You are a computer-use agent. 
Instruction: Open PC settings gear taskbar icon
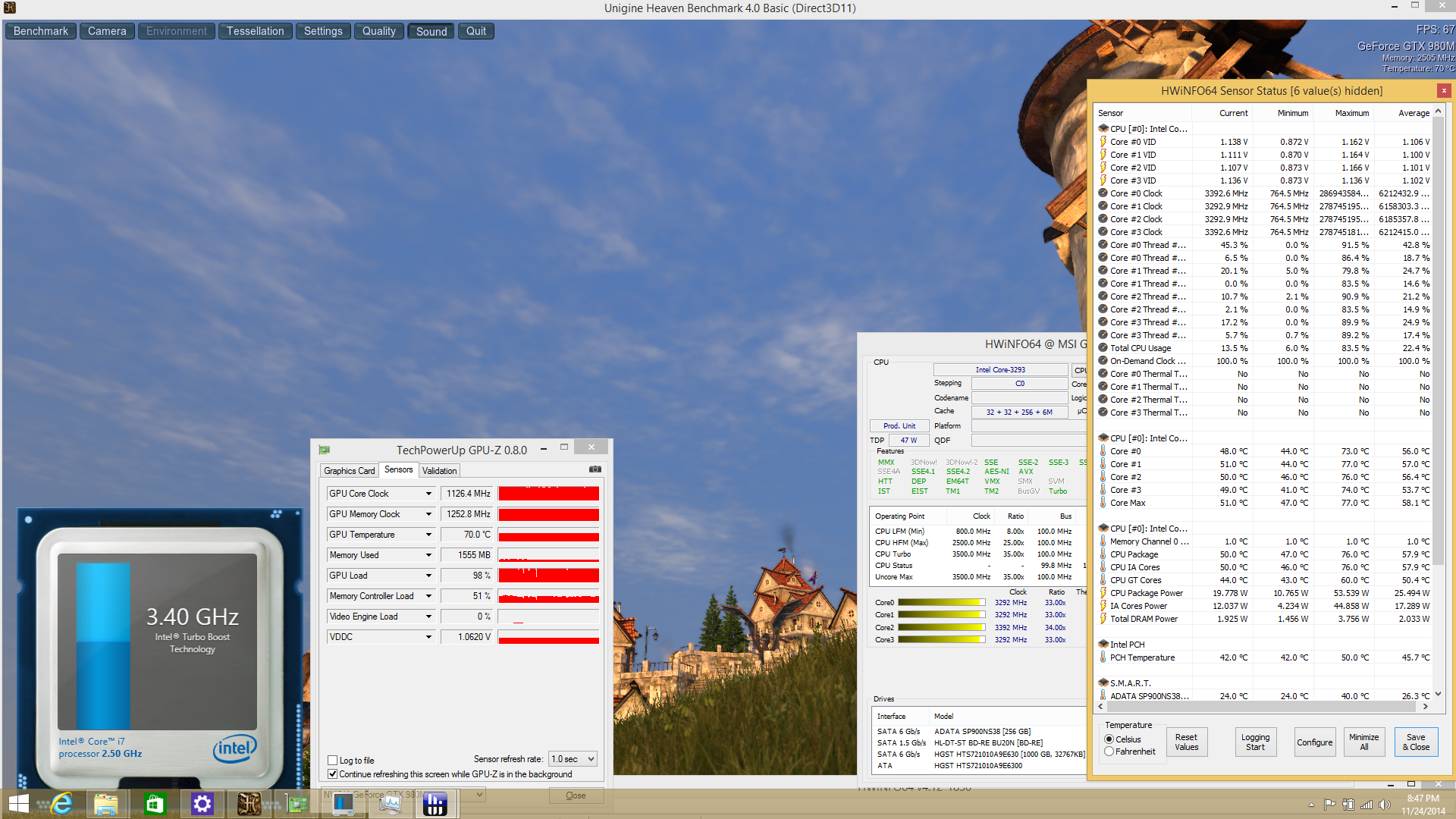point(202,804)
